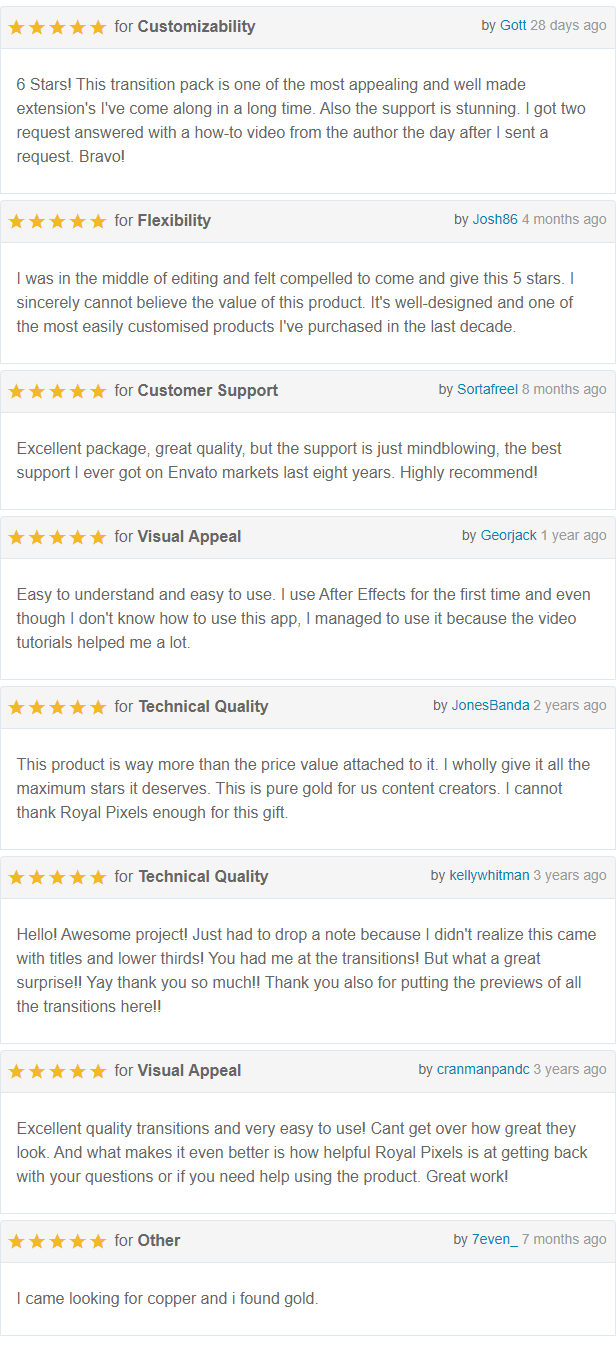Screen dimensions: 616x1348
Task: View kellywhitman's profile
Action: click(489, 875)
